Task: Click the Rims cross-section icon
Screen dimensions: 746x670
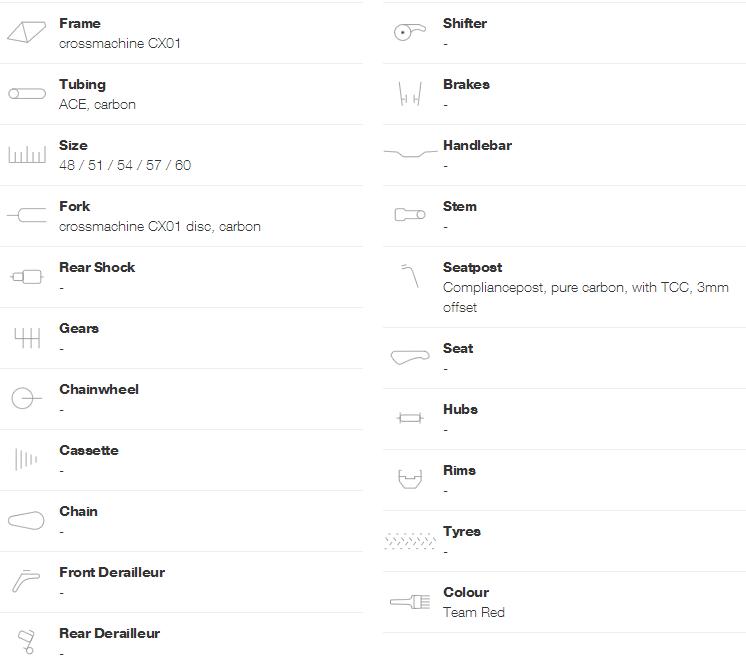Action: pyautogui.click(x=410, y=479)
